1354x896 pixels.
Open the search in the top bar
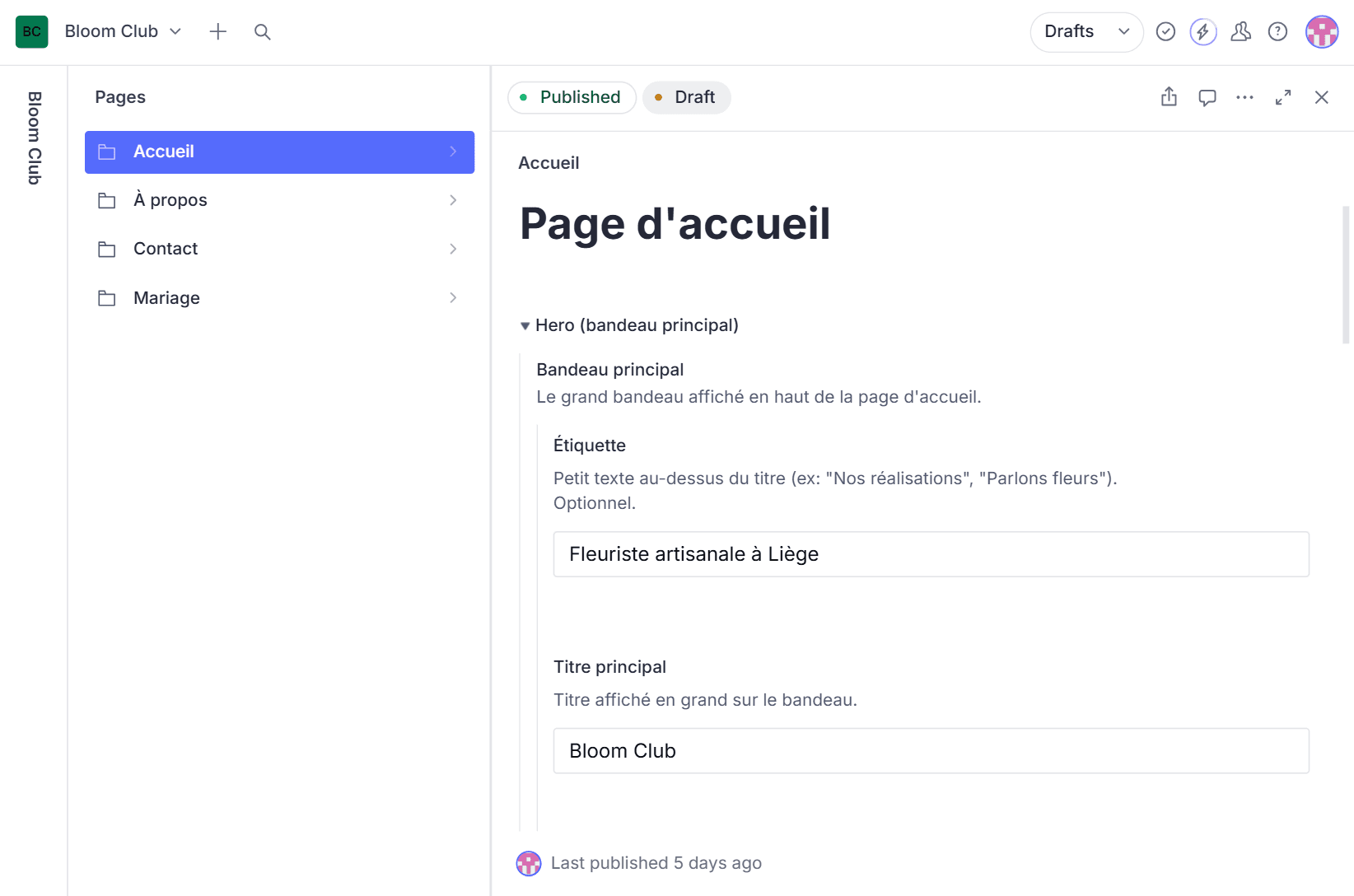coord(262,31)
